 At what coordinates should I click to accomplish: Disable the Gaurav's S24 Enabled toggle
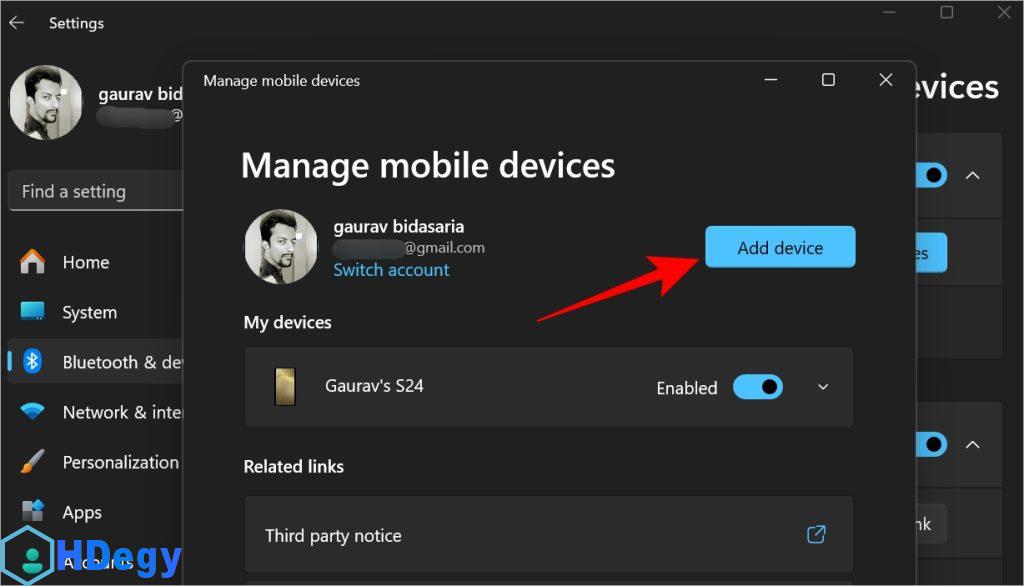757,387
